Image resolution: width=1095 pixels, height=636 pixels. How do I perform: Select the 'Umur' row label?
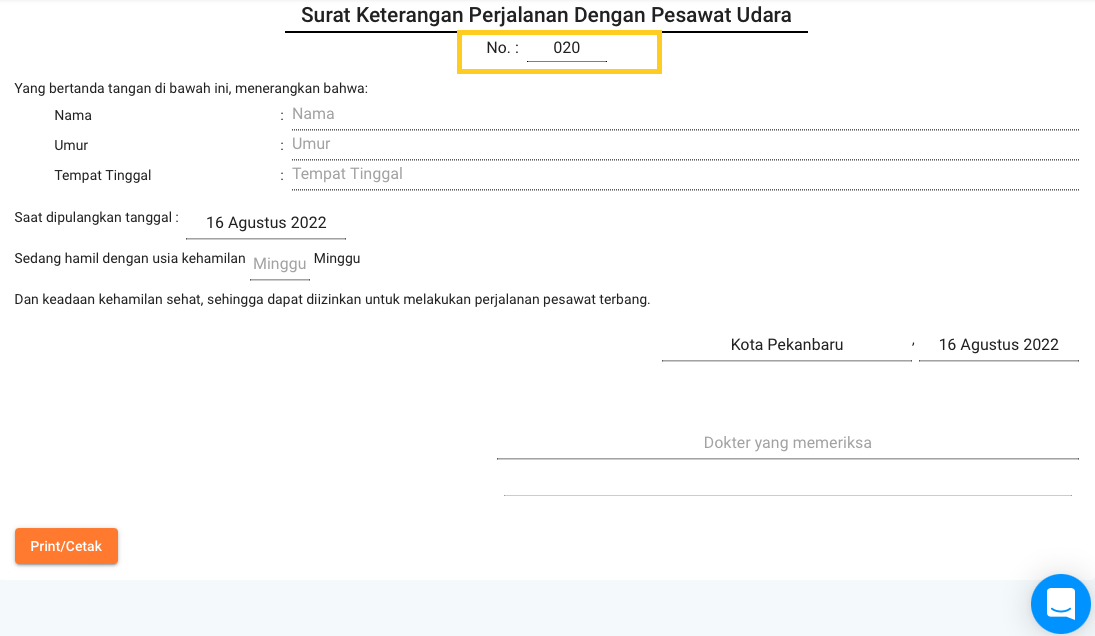[71, 145]
